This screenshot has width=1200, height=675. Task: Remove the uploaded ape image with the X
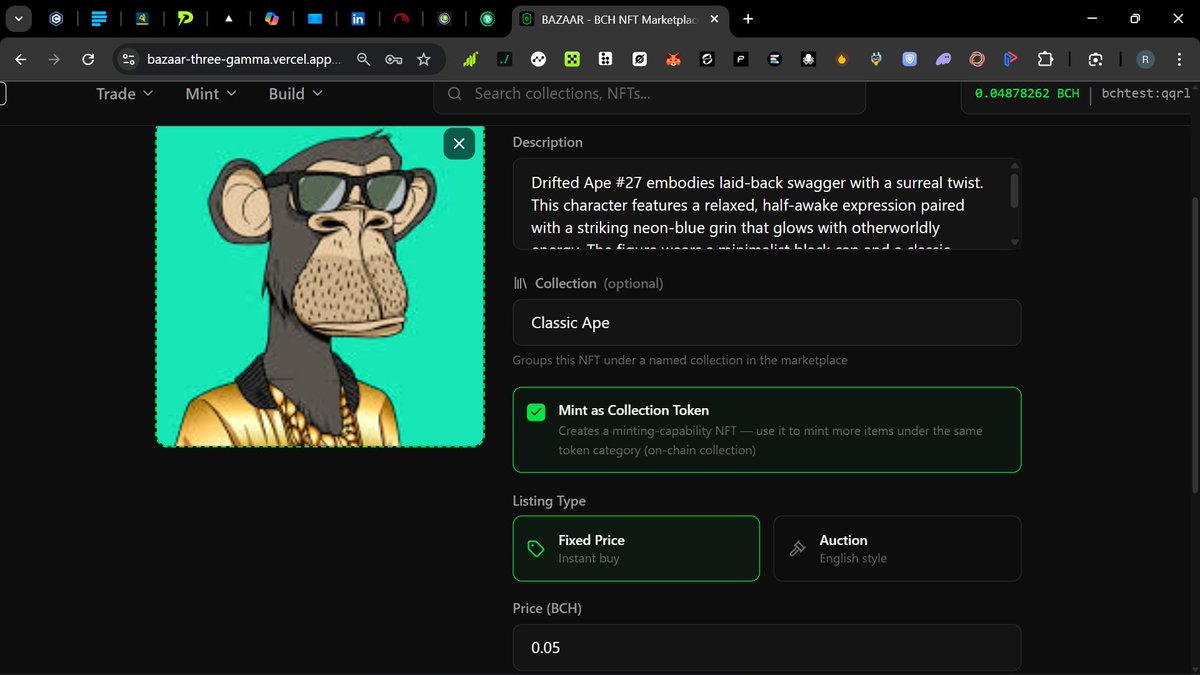[x=459, y=144]
